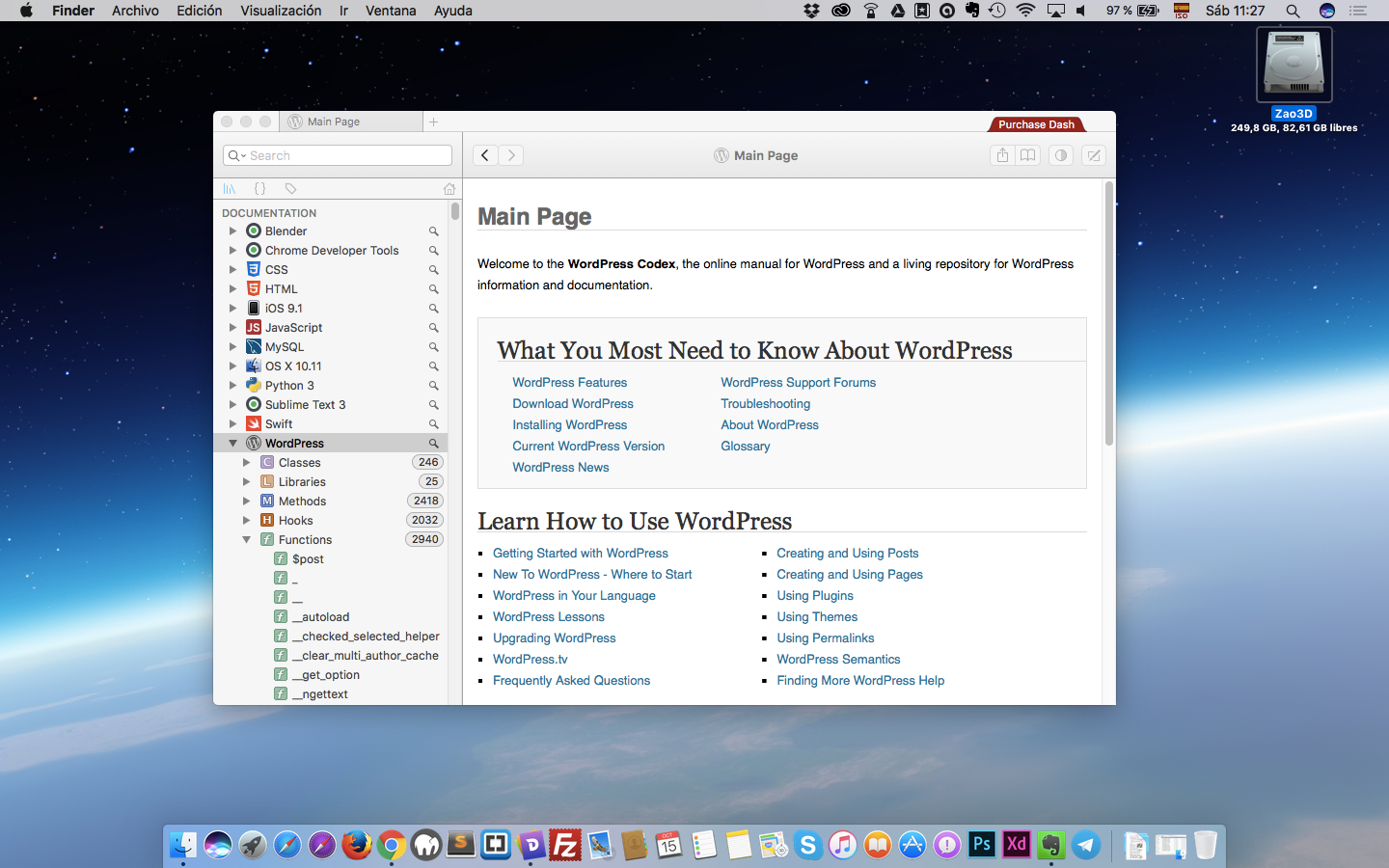Click the edit annotation pencil icon
Image resolution: width=1389 pixels, height=868 pixels.
click(1093, 155)
